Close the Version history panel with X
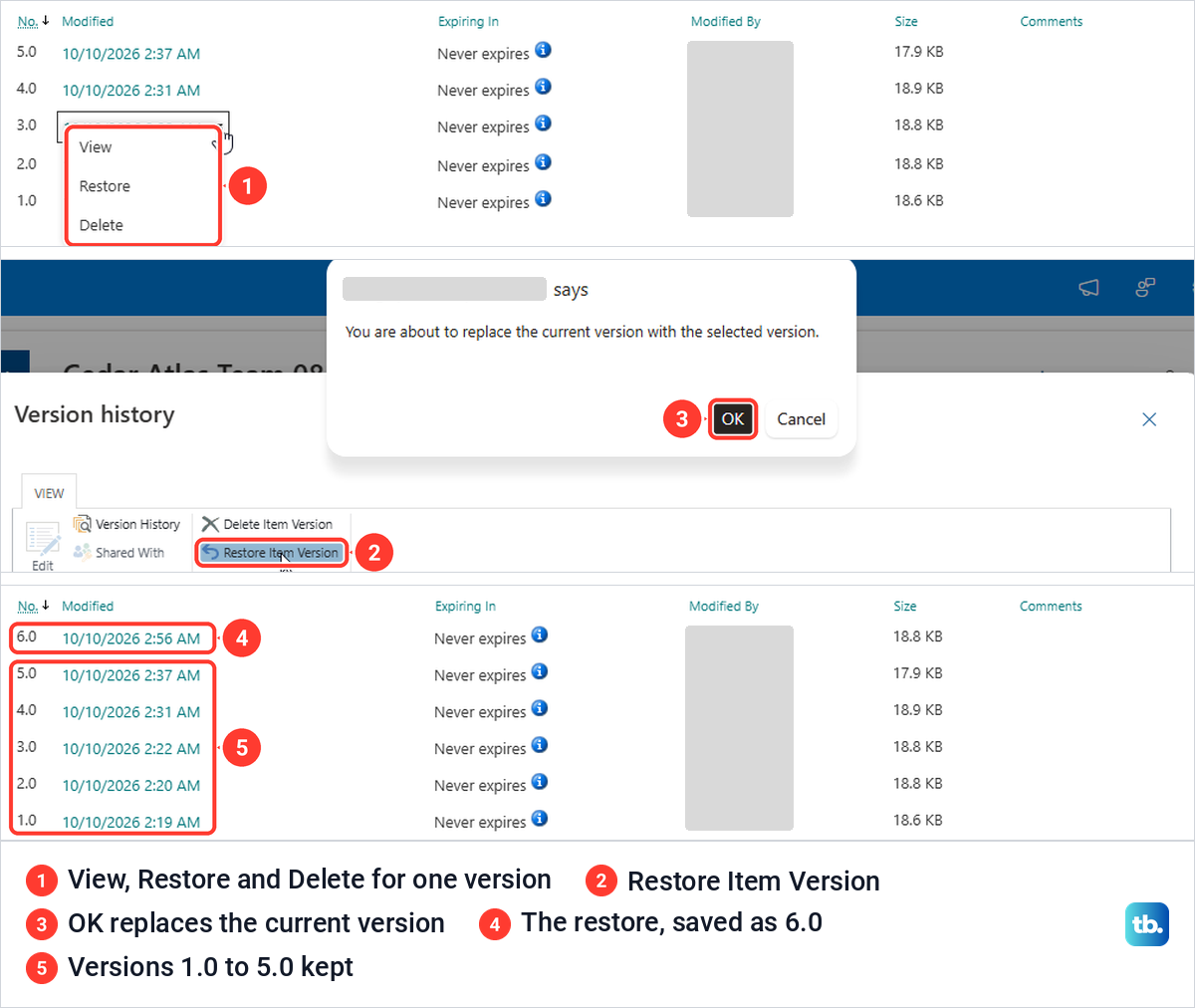The width and height of the screenshot is (1195, 1008). [x=1149, y=419]
